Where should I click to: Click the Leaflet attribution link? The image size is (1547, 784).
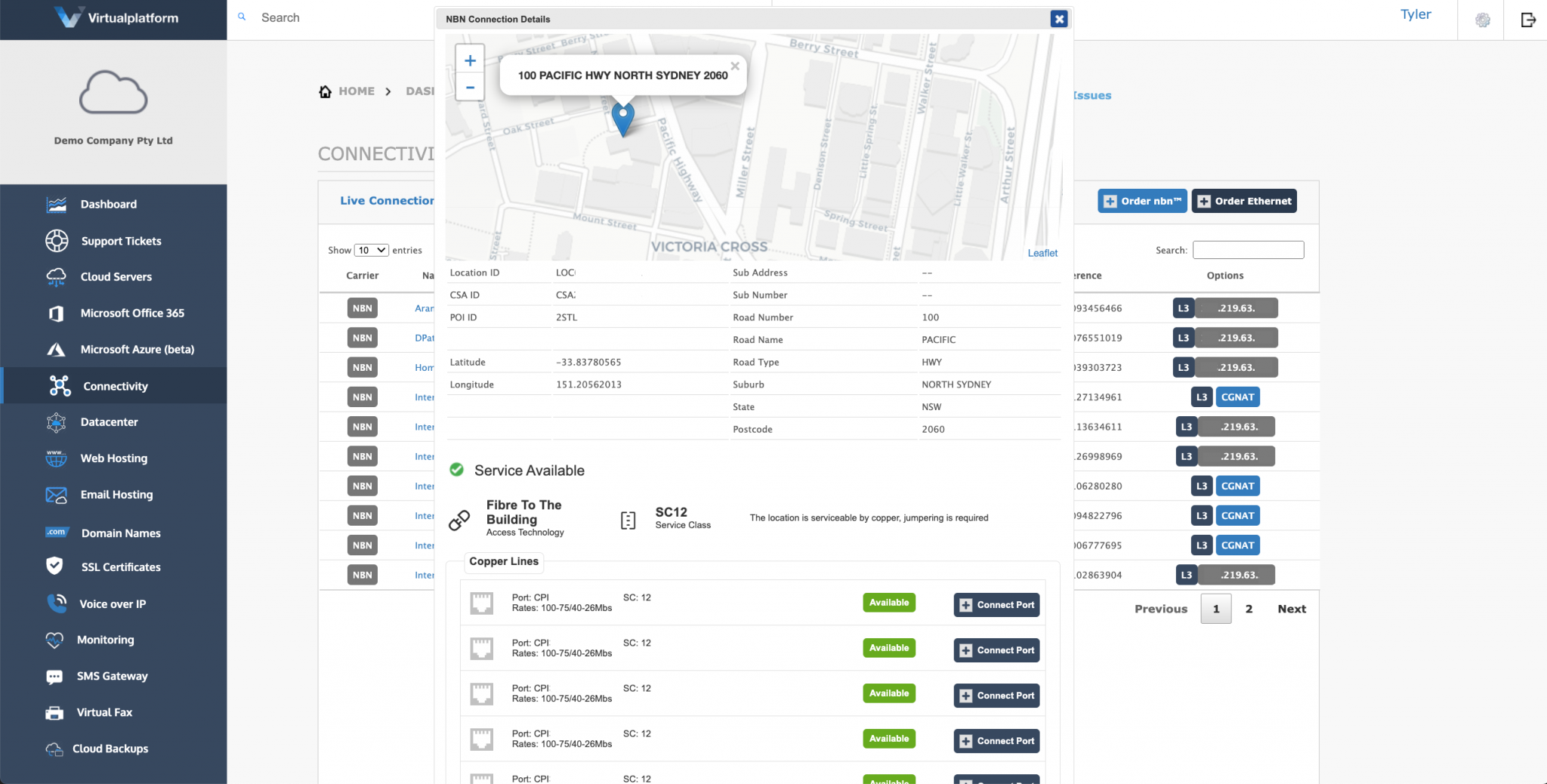[x=1042, y=253]
